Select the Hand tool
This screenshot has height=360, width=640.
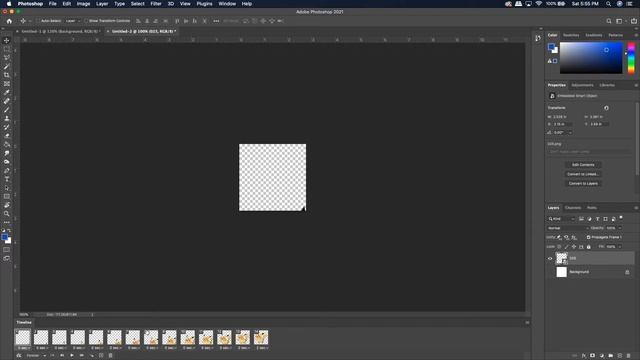tap(7, 205)
